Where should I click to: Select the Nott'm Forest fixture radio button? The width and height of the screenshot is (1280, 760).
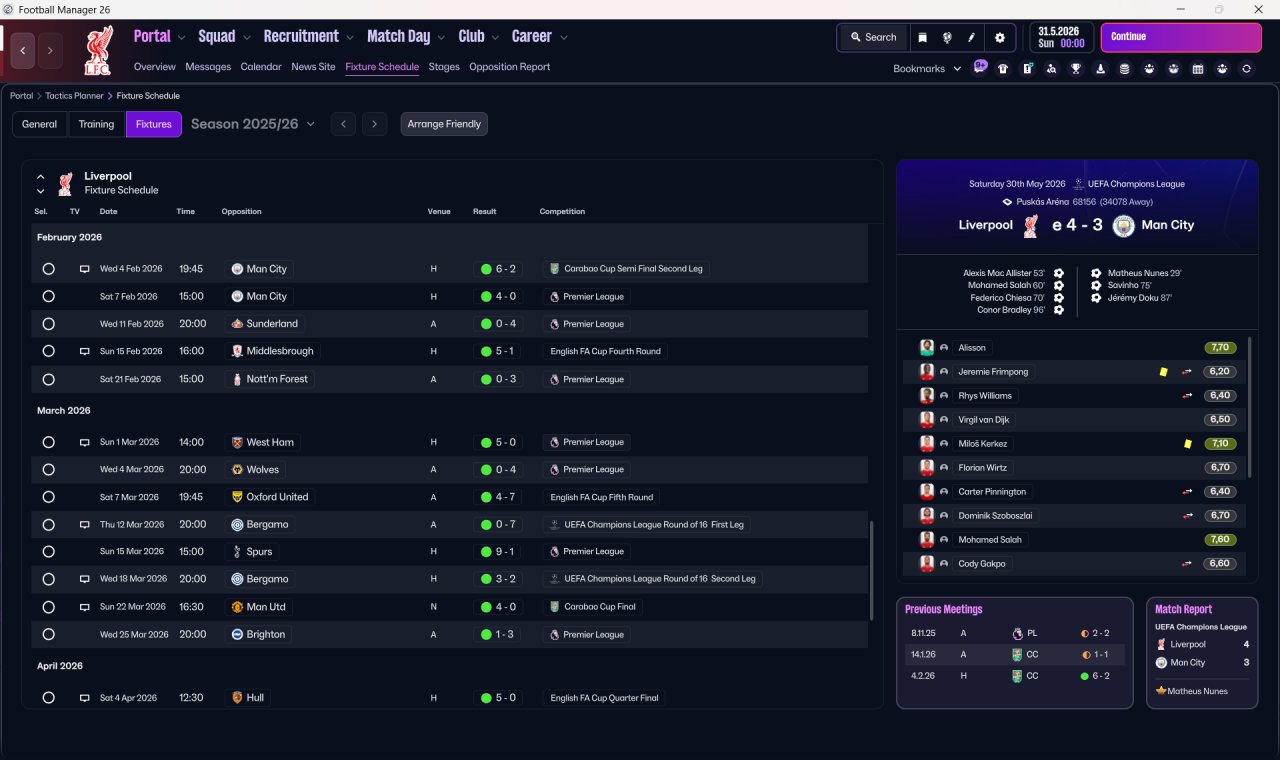48,379
